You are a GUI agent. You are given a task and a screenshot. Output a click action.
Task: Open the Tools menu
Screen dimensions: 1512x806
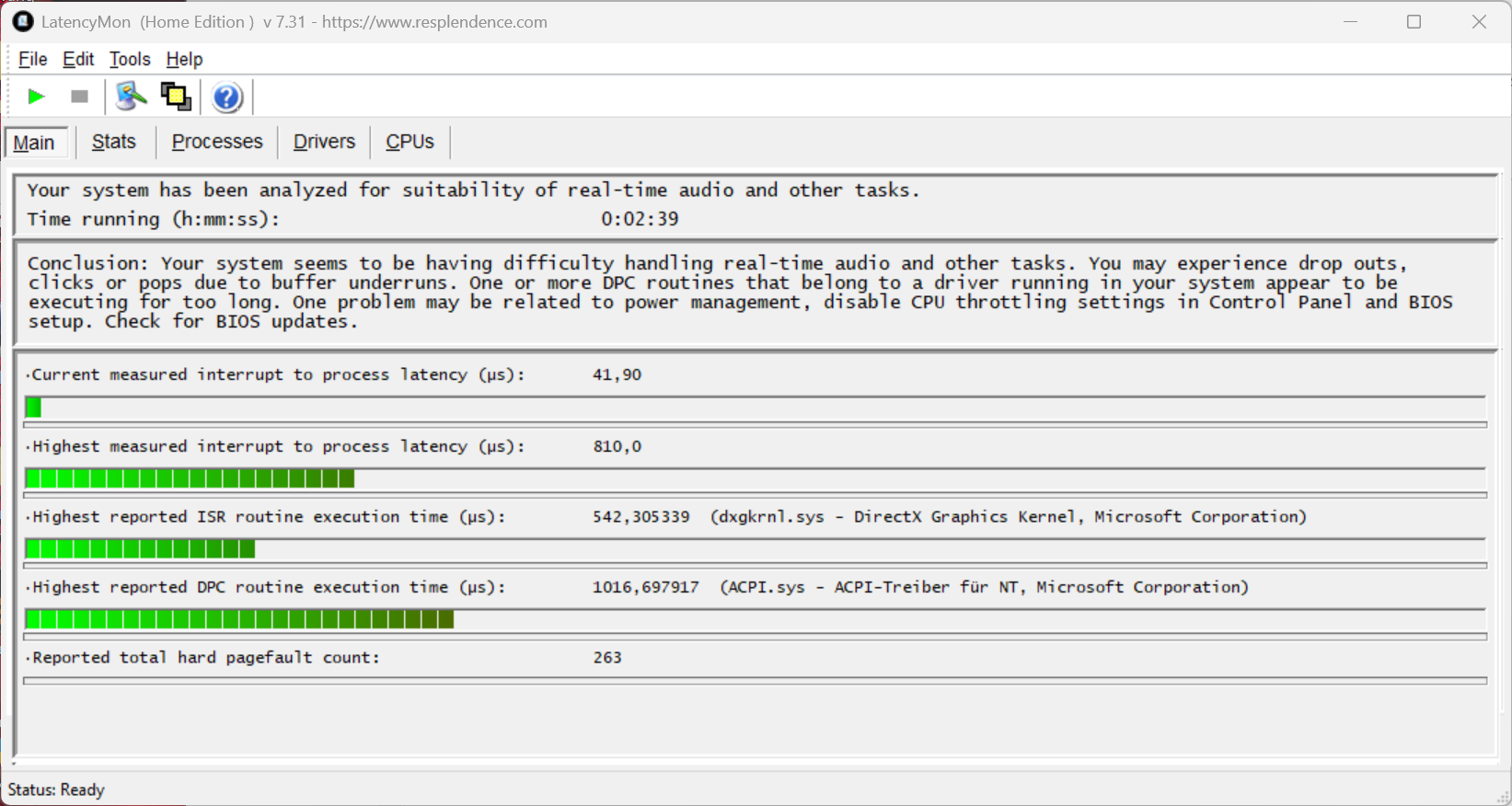pos(130,59)
